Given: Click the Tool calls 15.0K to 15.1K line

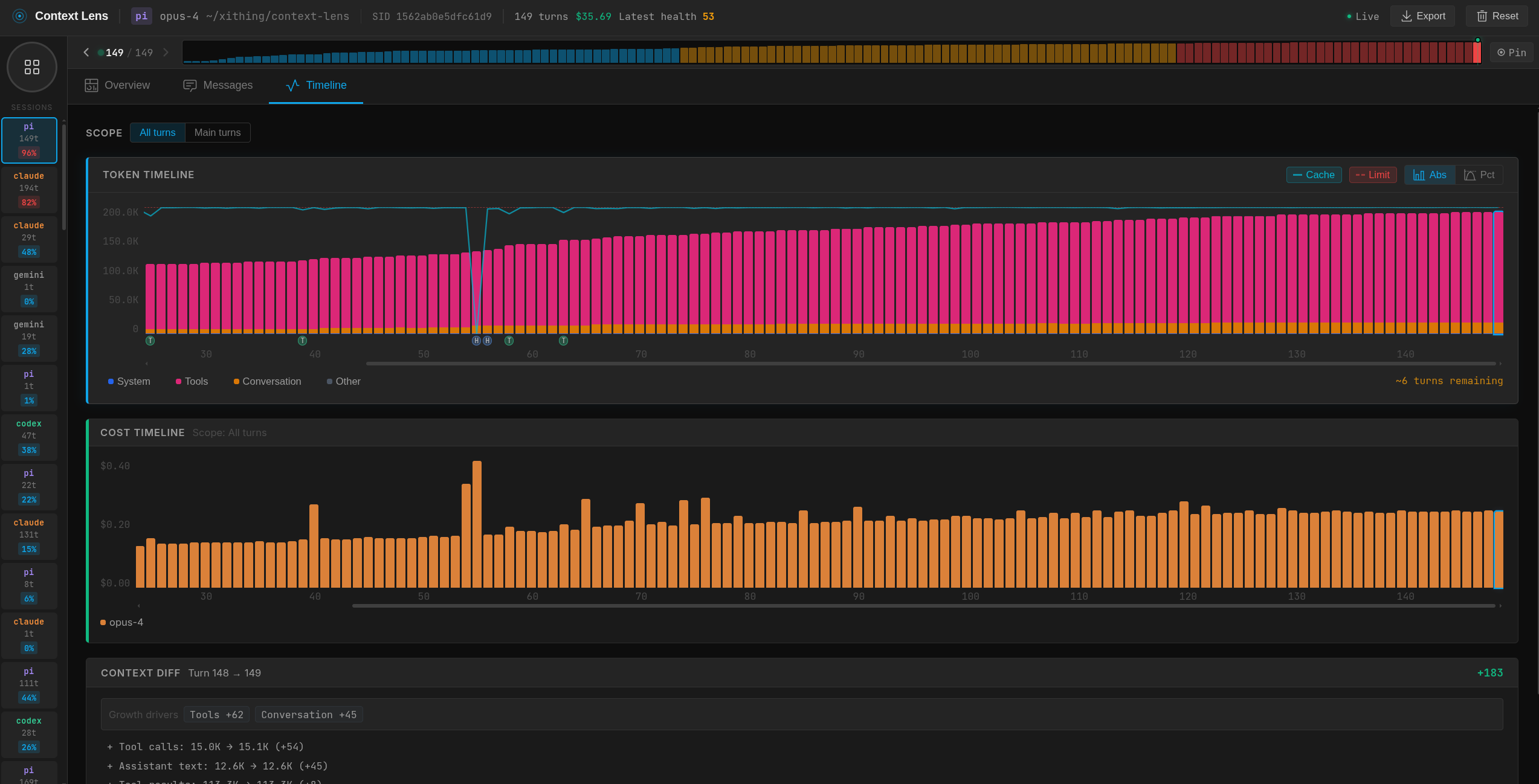Looking at the screenshot, I should [205, 747].
